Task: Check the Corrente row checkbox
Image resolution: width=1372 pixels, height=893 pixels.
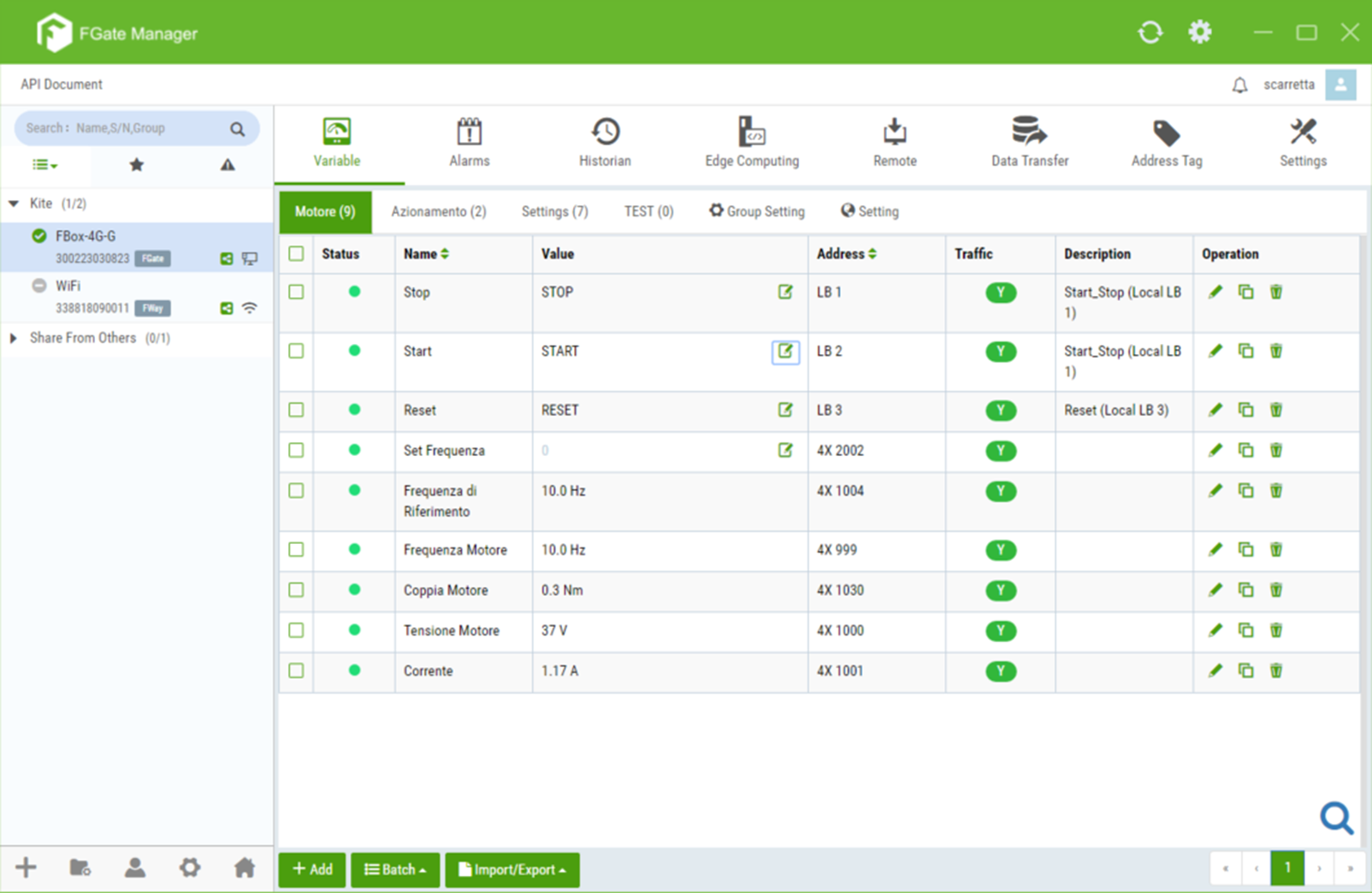Action: pyautogui.click(x=296, y=671)
